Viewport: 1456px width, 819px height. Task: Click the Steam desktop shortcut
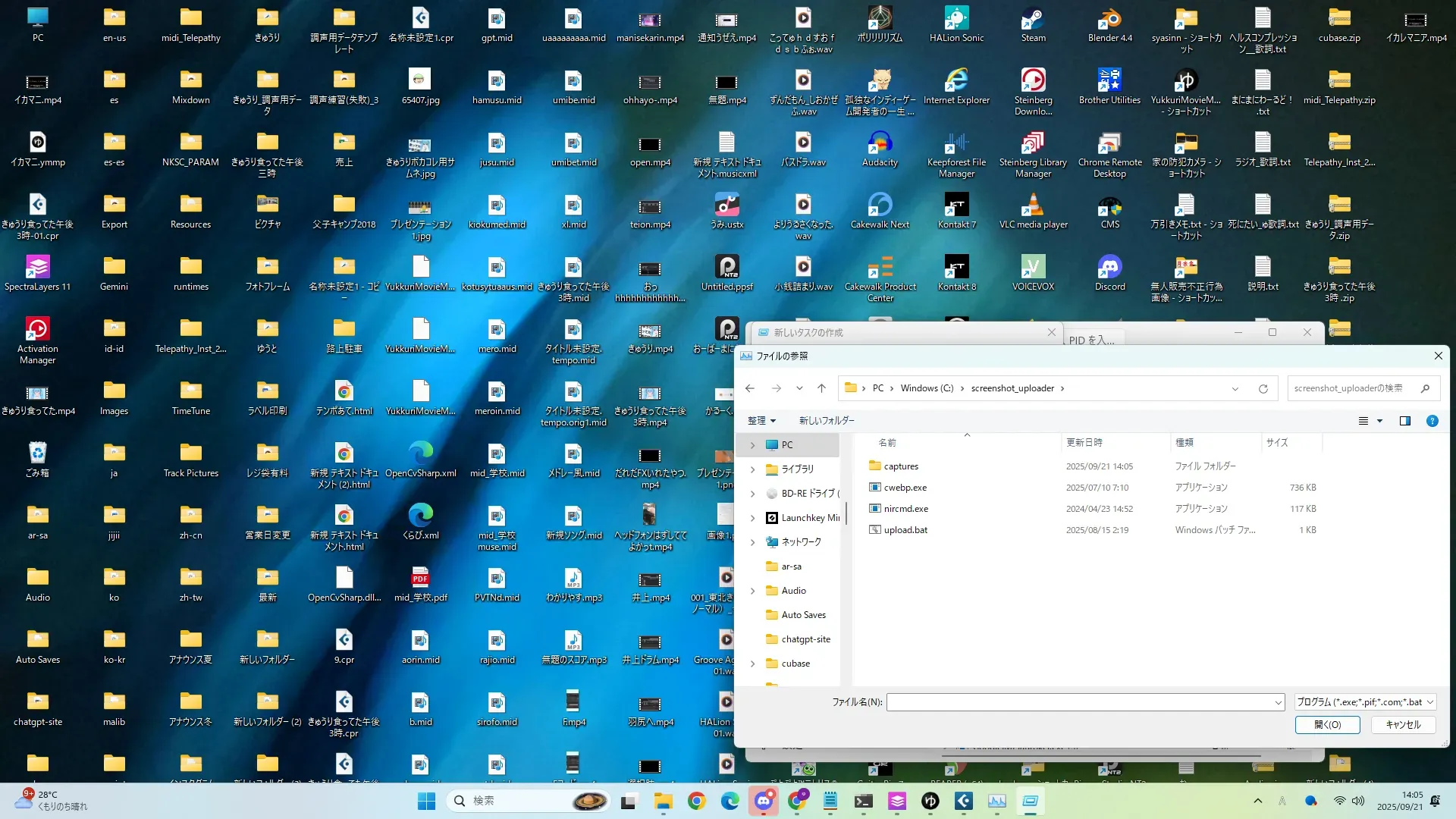pos(1033,24)
